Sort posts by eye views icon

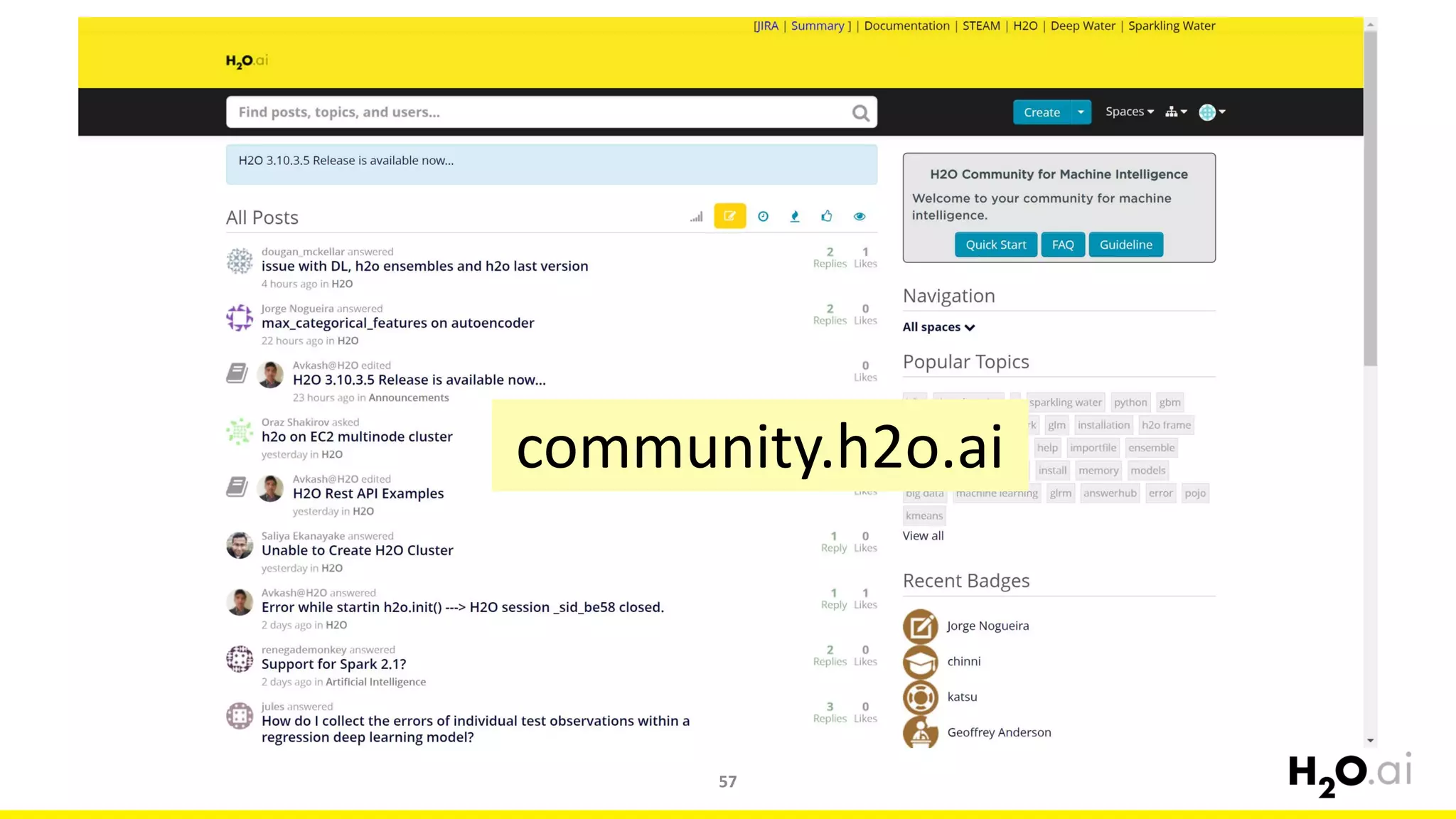coord(860,217)
